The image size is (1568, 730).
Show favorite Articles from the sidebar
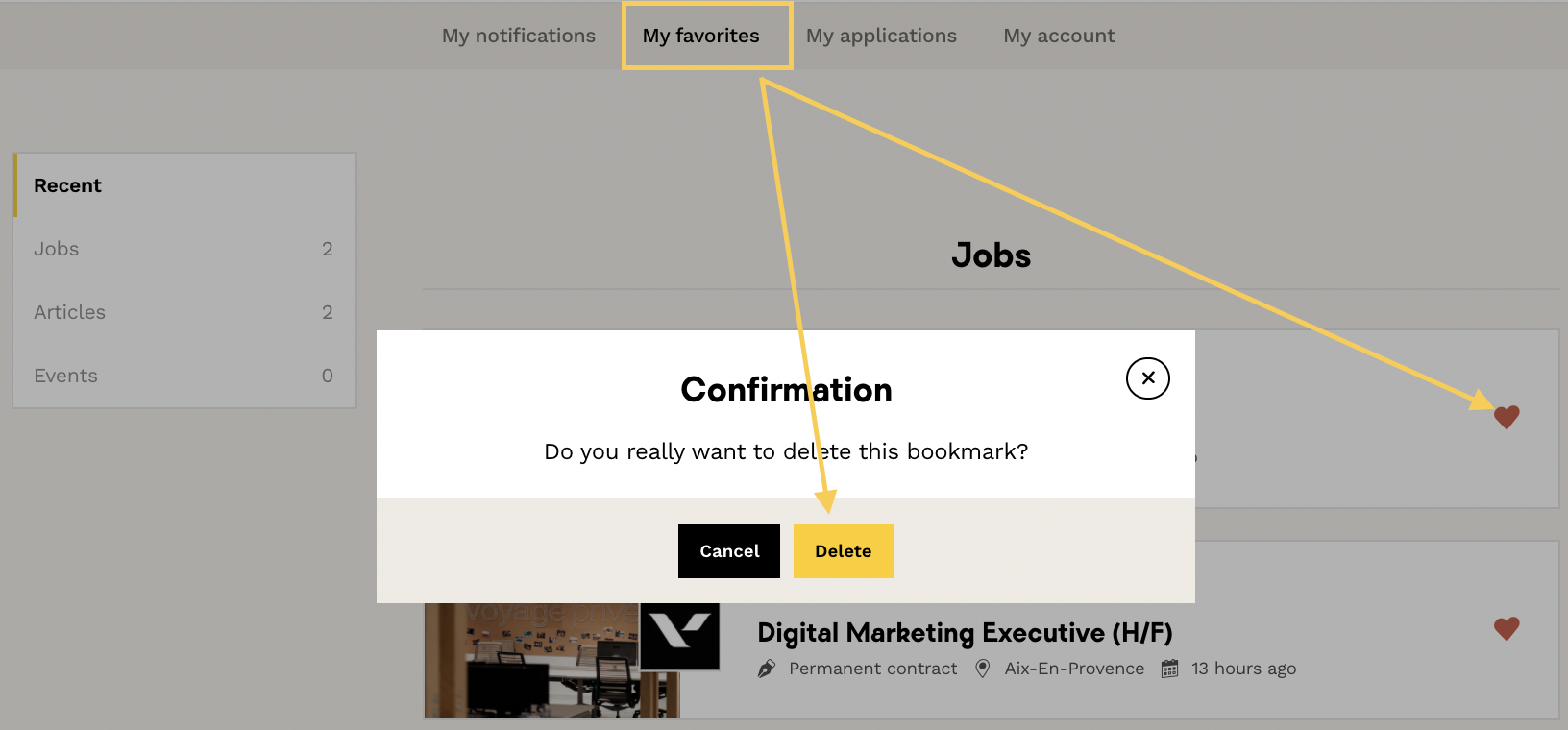coord(70,312)
